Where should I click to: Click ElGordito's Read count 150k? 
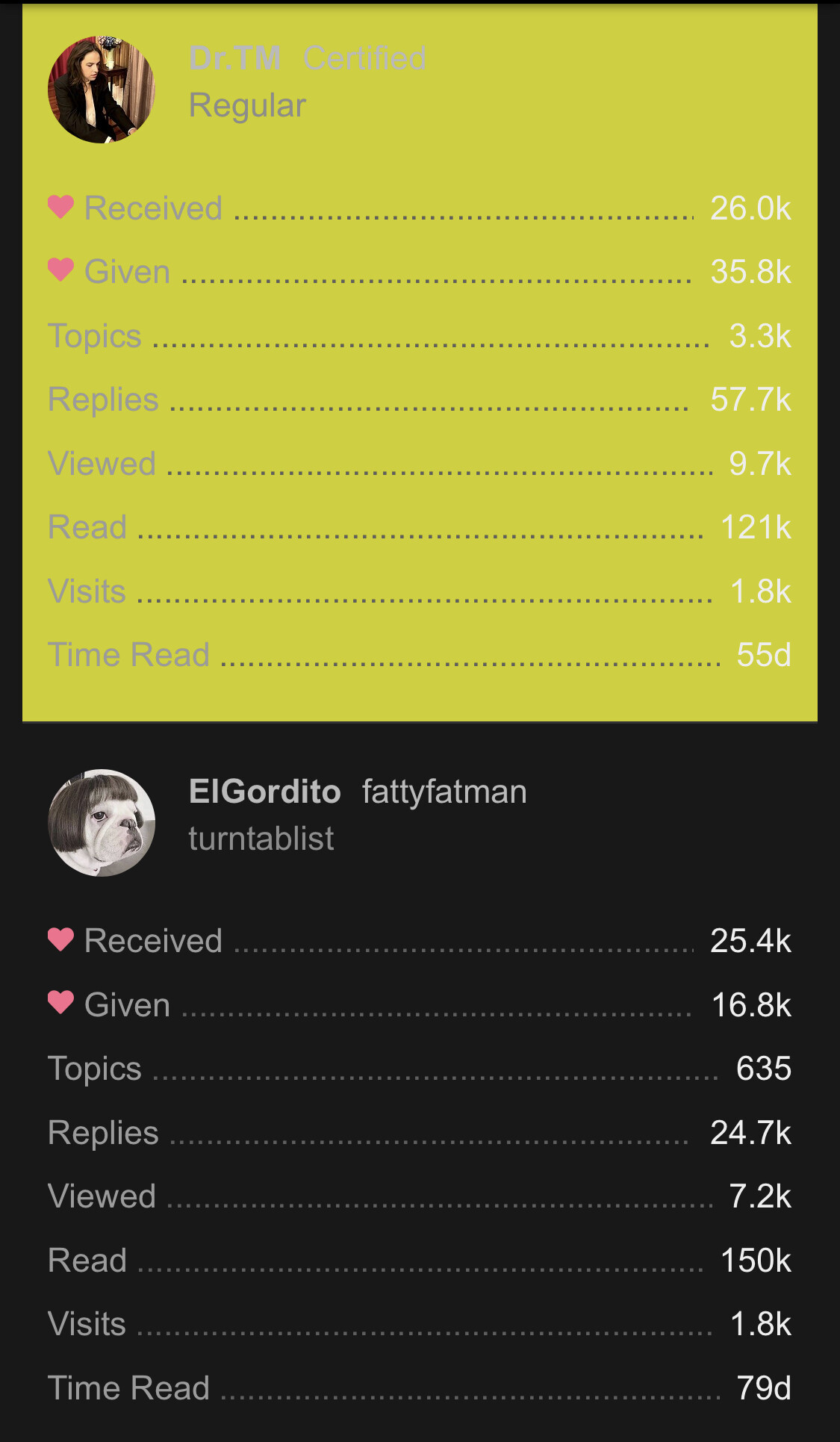coord(756,1261)
